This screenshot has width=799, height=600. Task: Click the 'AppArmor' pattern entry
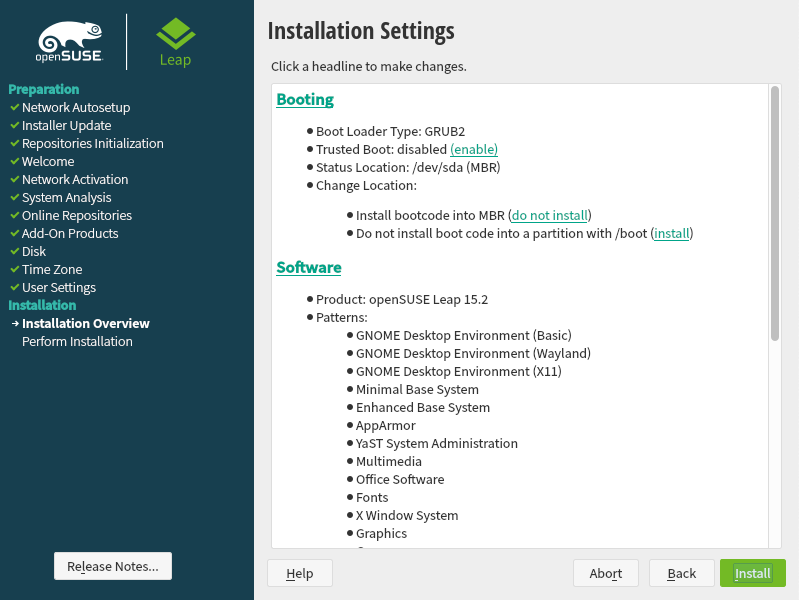pyautogui.click(x=386, y=425)
